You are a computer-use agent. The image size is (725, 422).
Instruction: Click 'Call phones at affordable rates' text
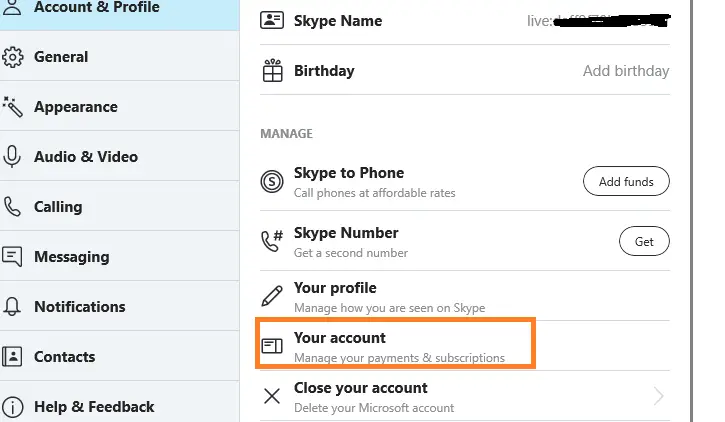375,193
